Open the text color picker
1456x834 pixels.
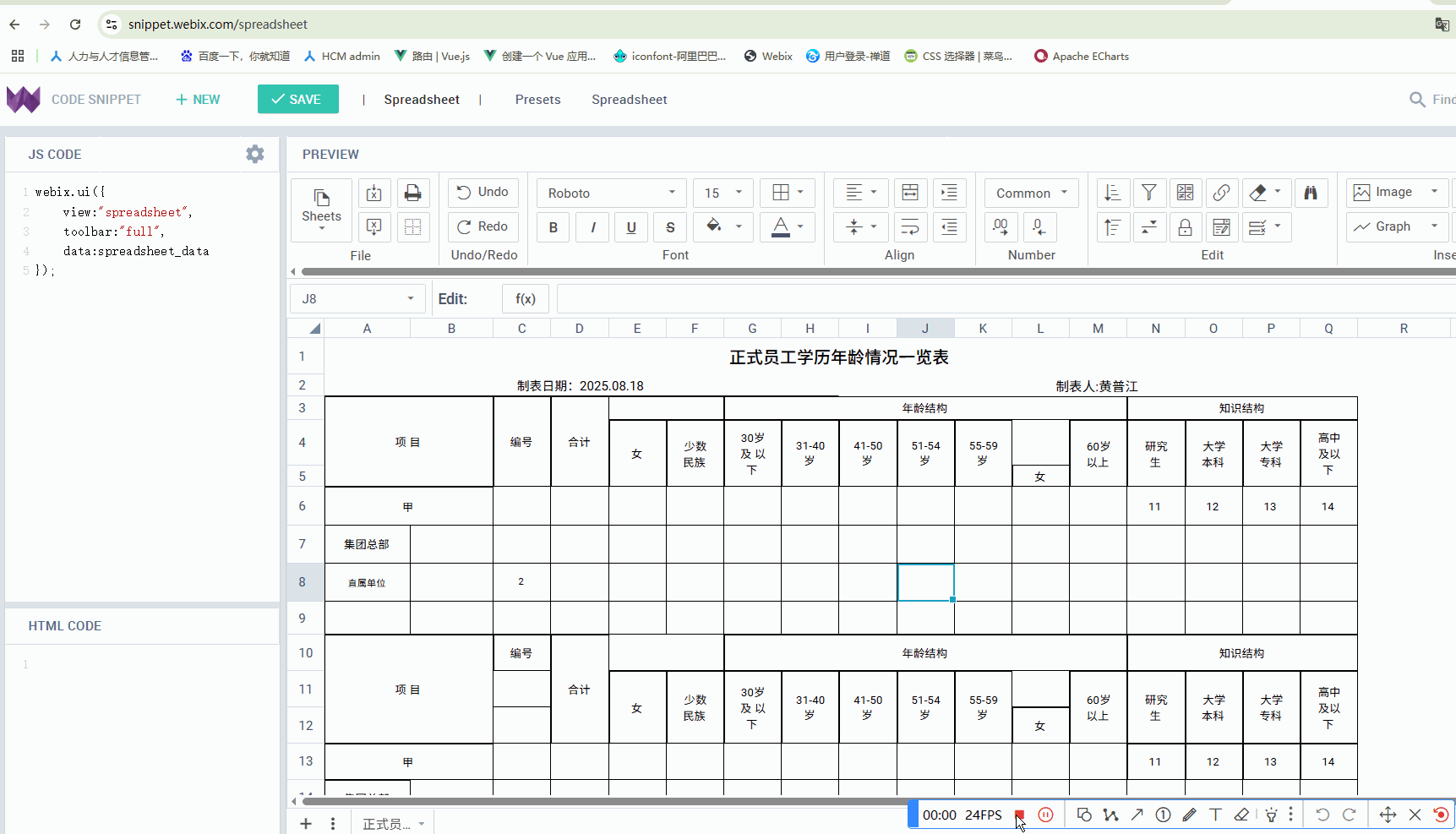(x=788, y=226)
